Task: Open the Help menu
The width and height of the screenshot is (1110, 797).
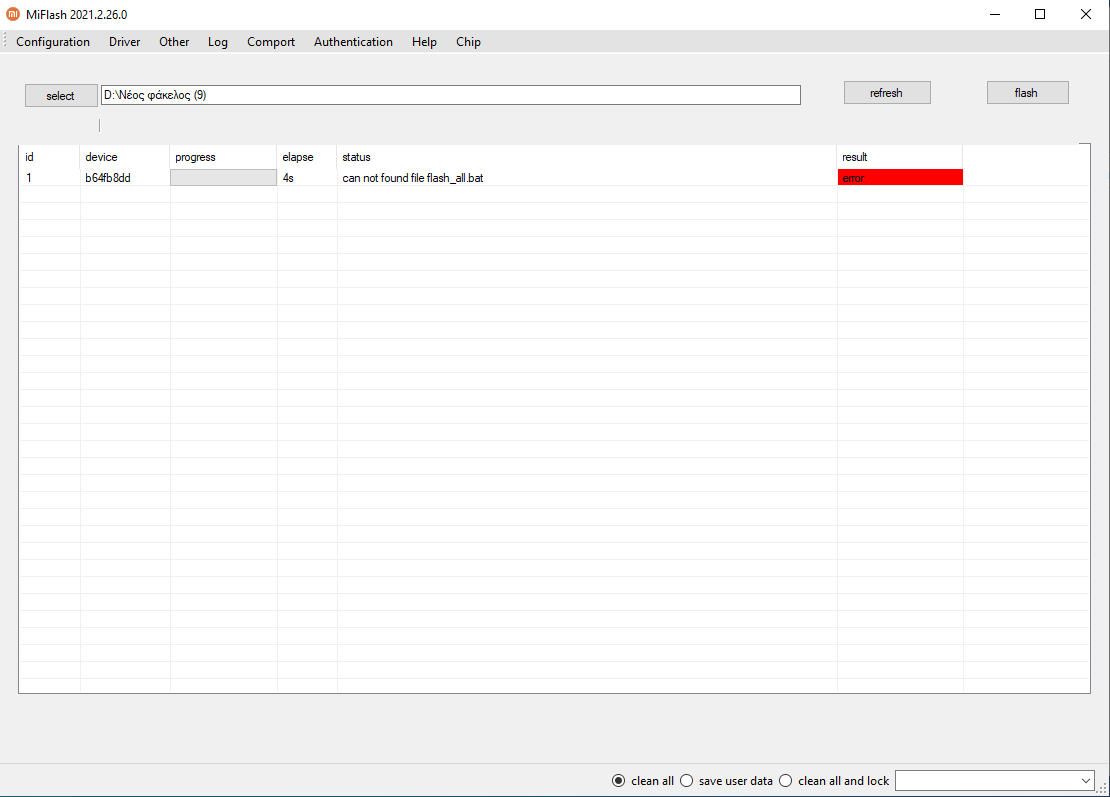Action: [x=425, y=42]
